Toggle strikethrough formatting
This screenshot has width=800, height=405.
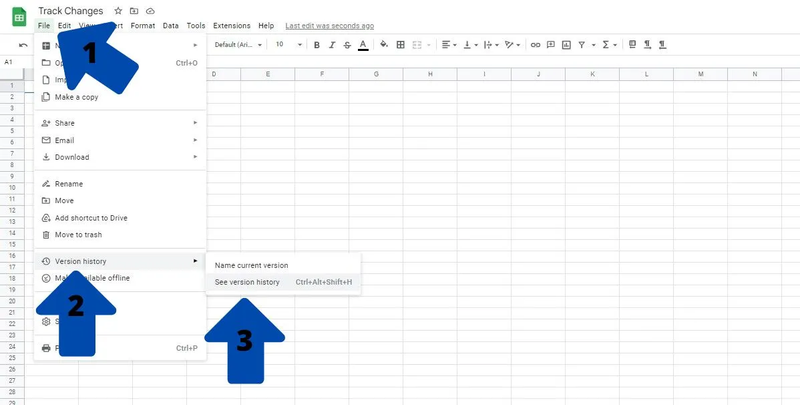point(347,45)
